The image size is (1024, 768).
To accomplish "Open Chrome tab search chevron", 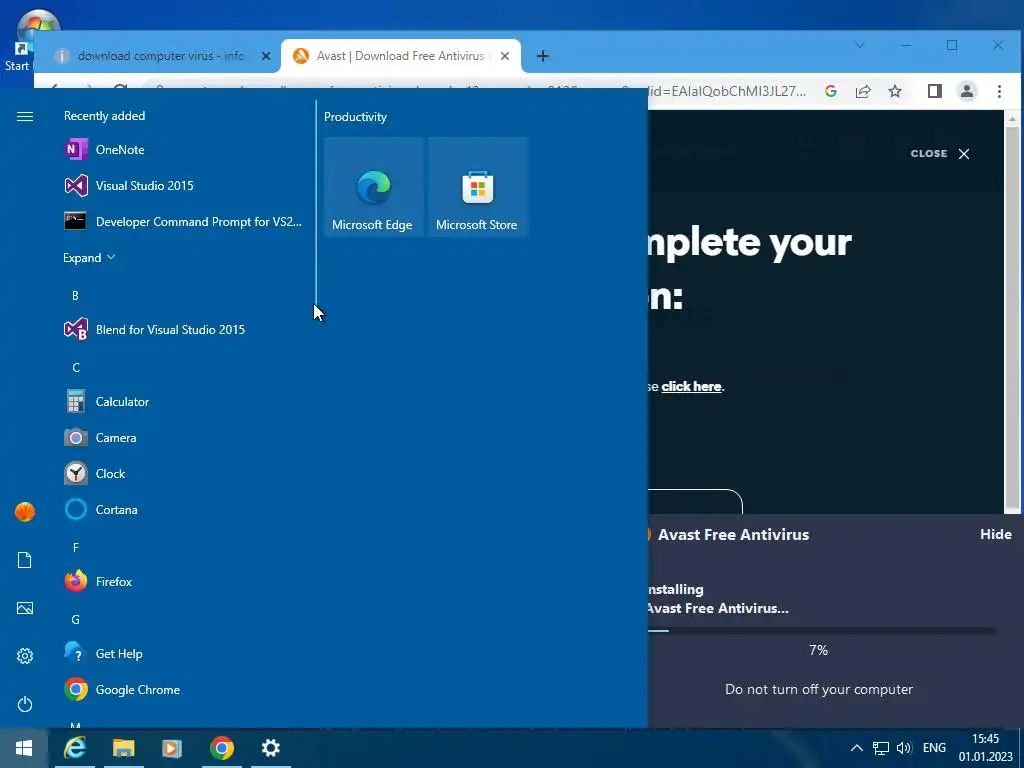I will (860, 45).
